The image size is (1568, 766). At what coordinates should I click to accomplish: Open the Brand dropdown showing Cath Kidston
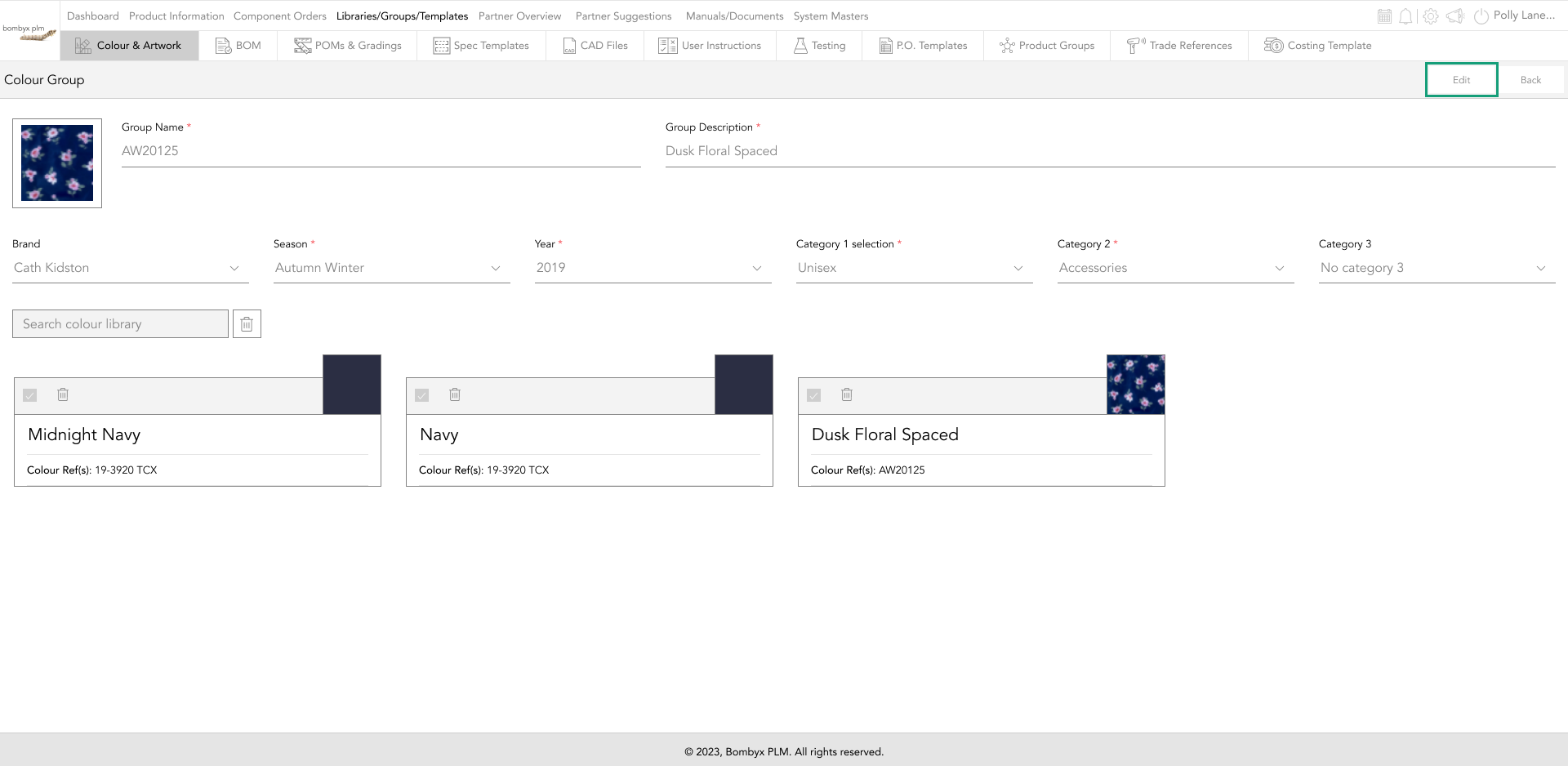pyautogui.click(x=131, y=268)
